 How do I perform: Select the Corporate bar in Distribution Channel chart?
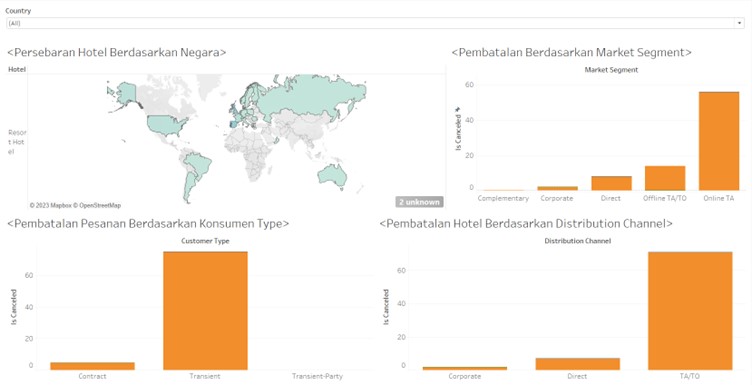[465, 368]
